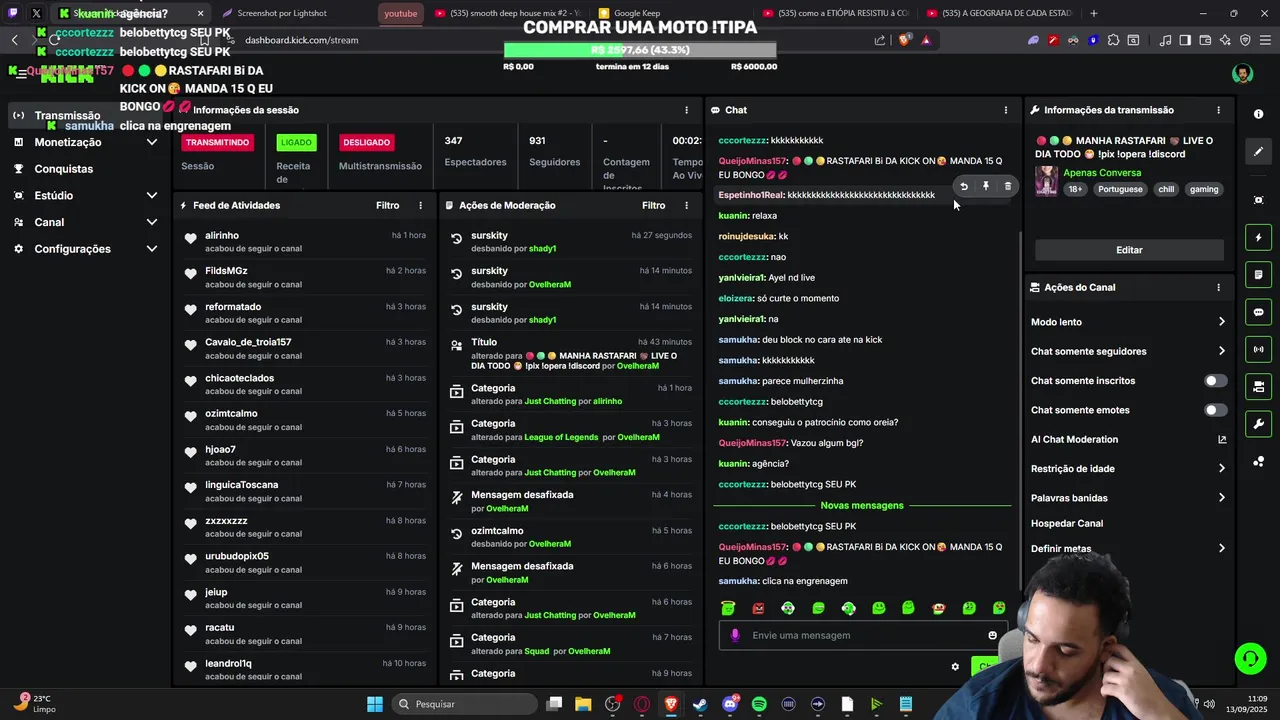Screen dimensions: 1280x720
Task: Click the lightning bolt icon in right sidebar
Action: (x=1258, y=238)
